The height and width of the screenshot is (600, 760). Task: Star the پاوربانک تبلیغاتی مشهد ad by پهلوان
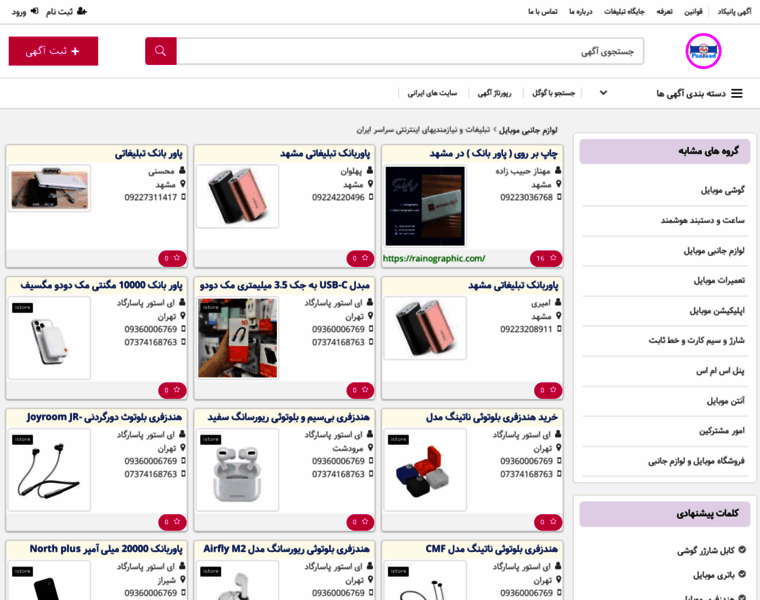coord(360,258)
